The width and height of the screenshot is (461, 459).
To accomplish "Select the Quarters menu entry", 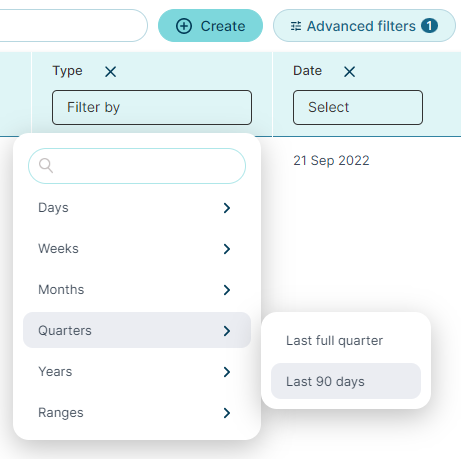I will tap(137, 330).
